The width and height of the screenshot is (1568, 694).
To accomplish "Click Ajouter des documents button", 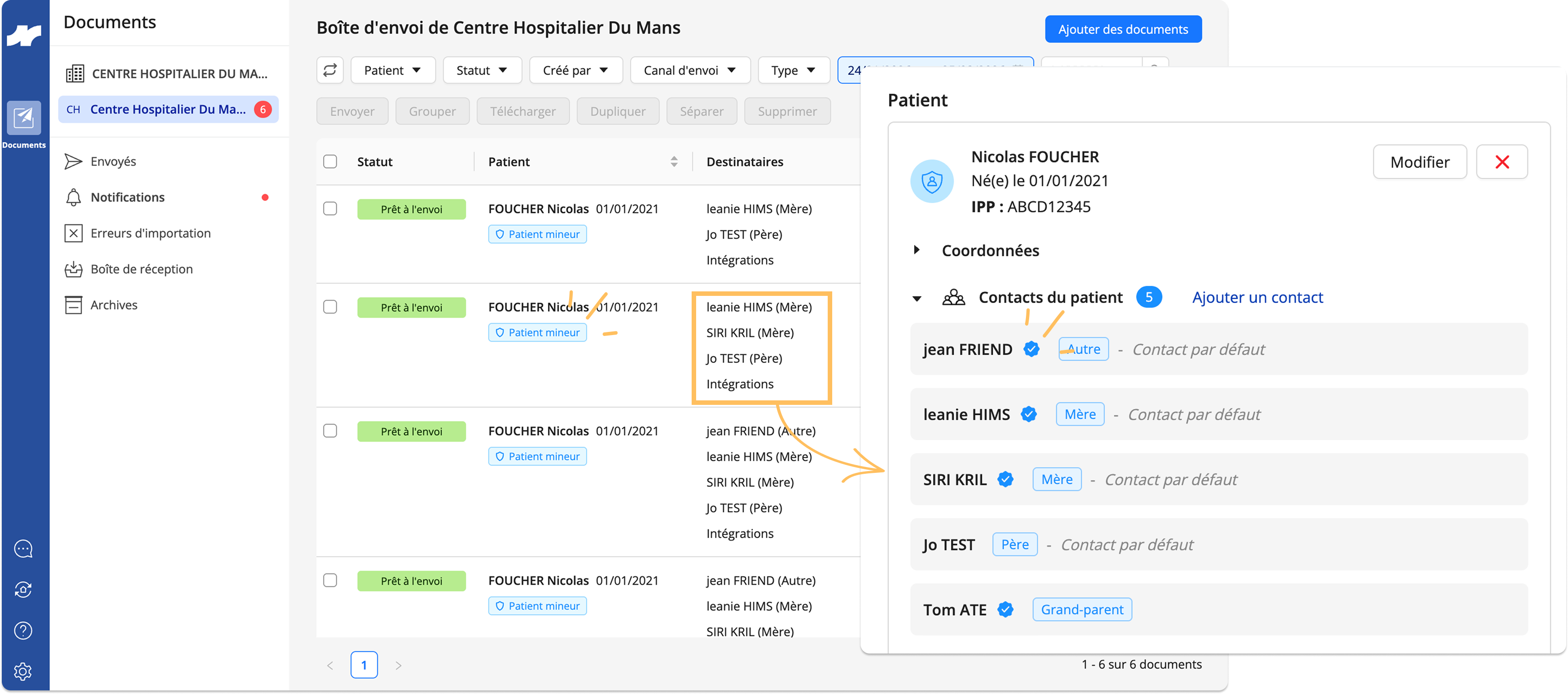I will pyautogui.click(x=1123, y=29).
